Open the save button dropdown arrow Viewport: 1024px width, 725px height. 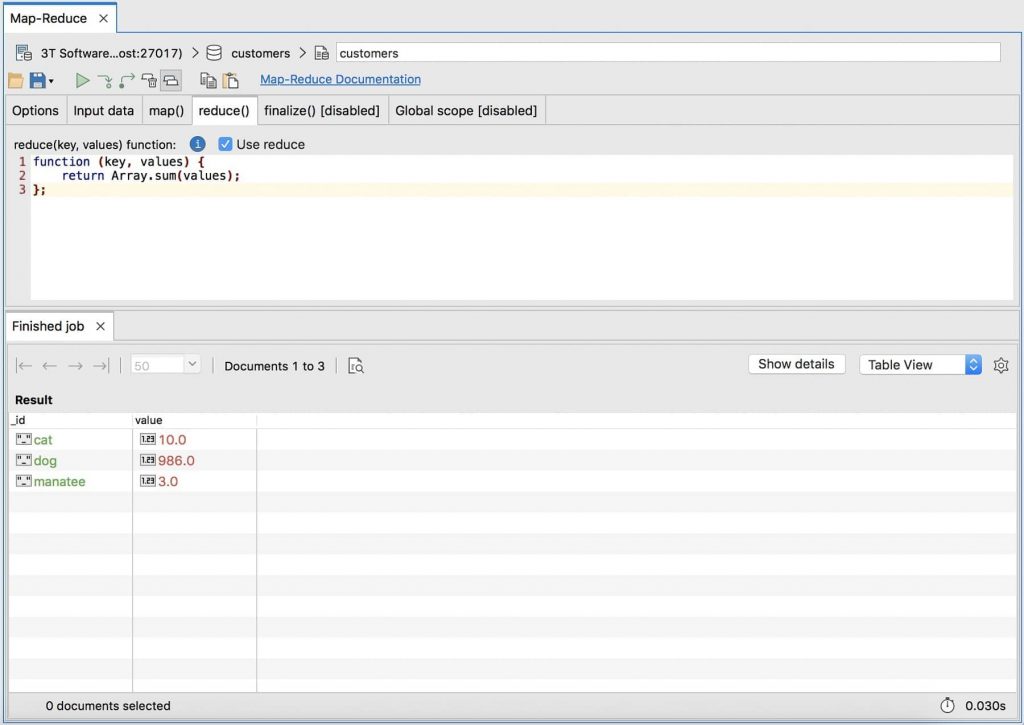(51, 82)
